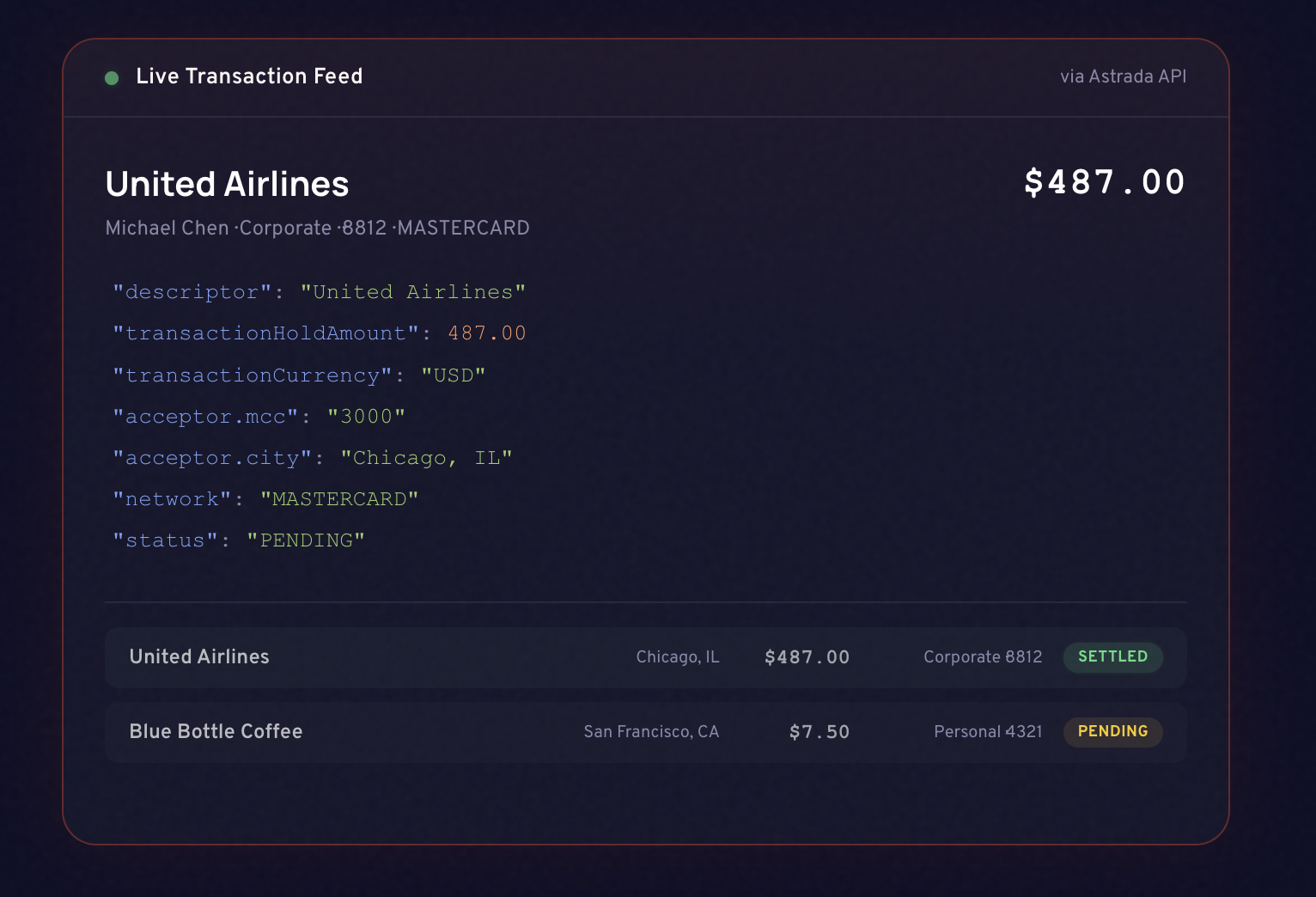The width and height of the screenshot is (1316, 897).
Task: Select the Personal 4321 card label
Action: click(x=988, y=732)
